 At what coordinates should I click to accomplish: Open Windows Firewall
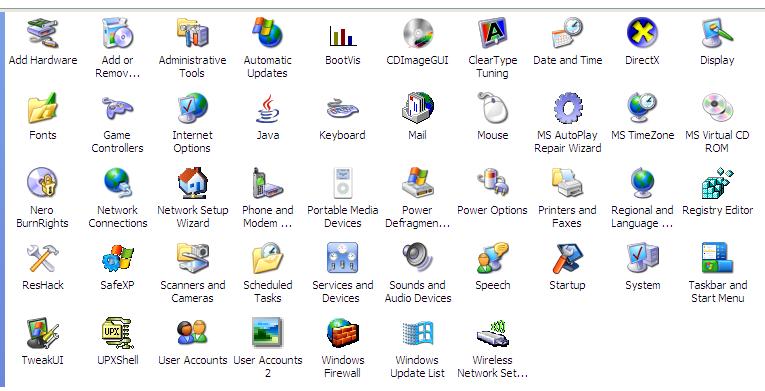[x=342, y=333]
